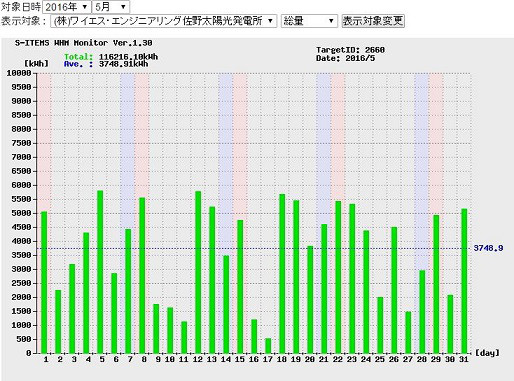
Task: Click x-axis day label 15
Action: [x=240, y=359]
